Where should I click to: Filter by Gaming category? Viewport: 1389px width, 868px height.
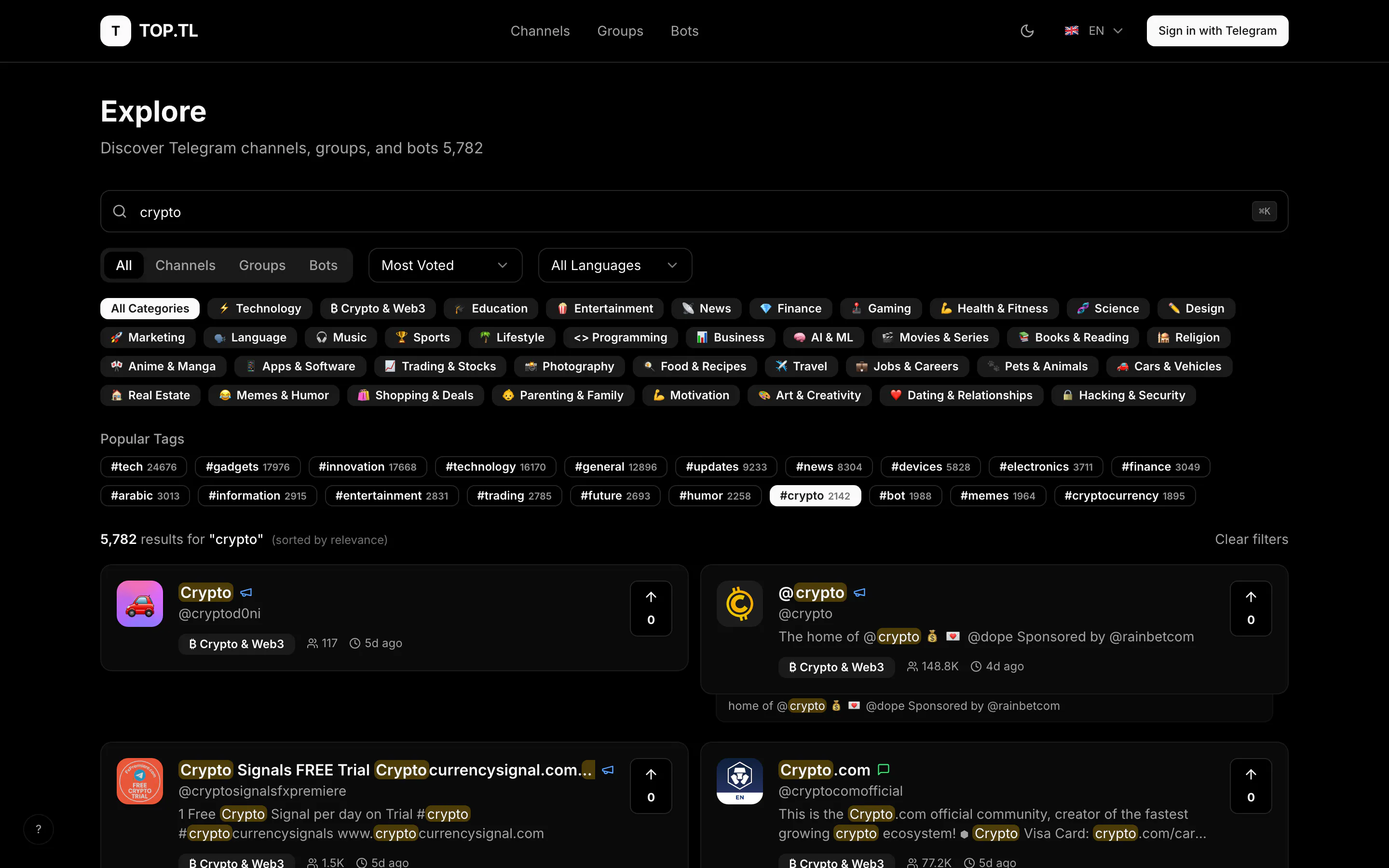(881, 308)
